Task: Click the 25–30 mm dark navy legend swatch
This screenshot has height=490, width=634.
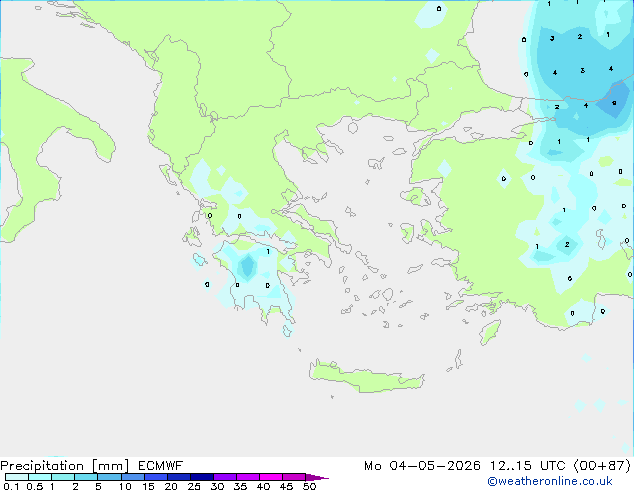Action: tap(202, 477)
